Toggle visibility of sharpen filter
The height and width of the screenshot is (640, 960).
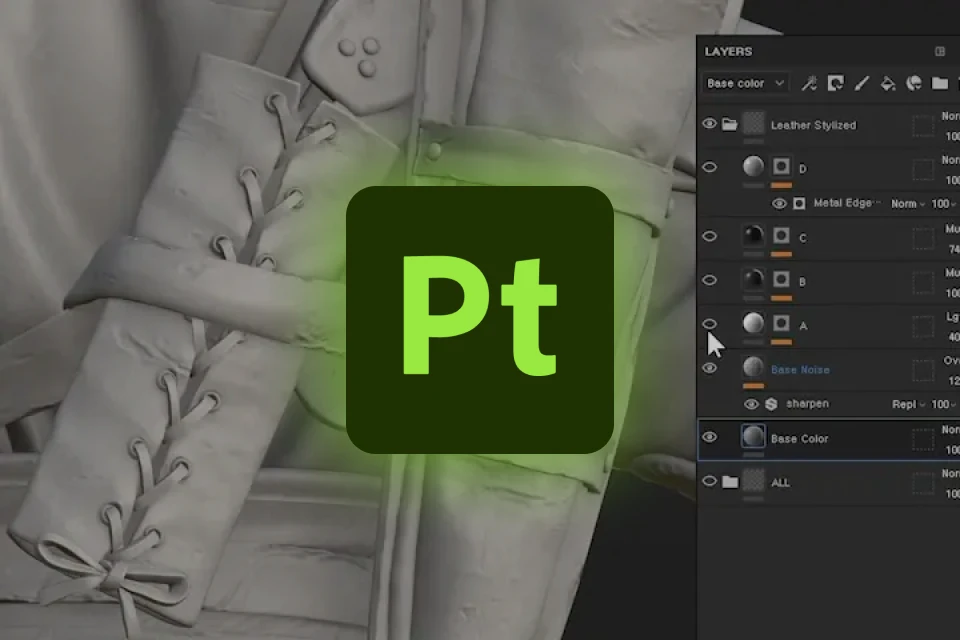751,404
